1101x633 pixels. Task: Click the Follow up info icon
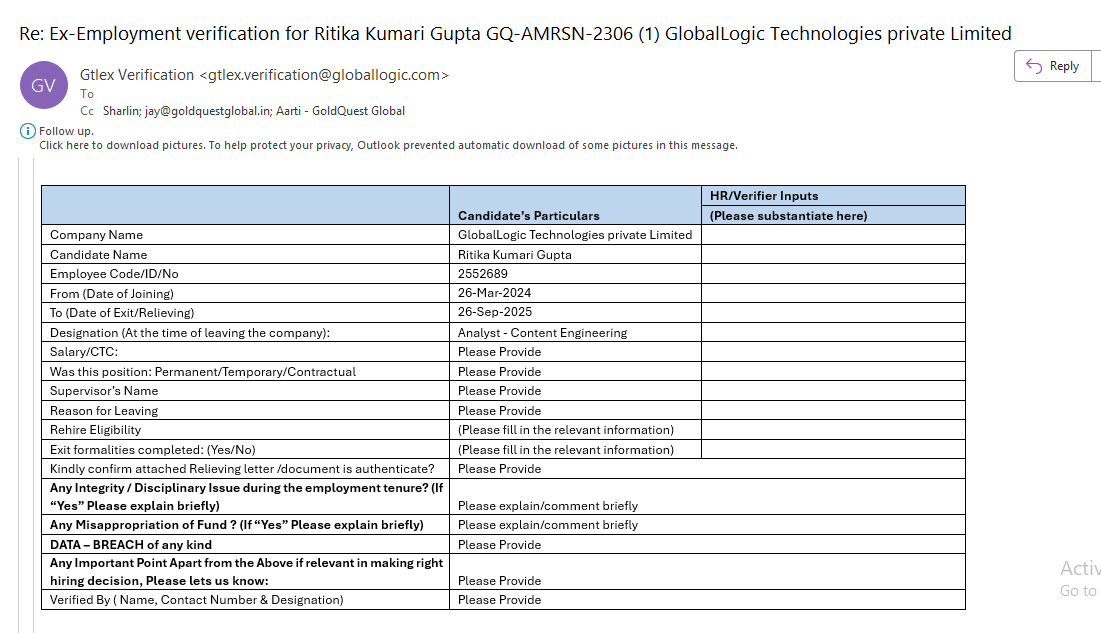[x=27, y=131]
